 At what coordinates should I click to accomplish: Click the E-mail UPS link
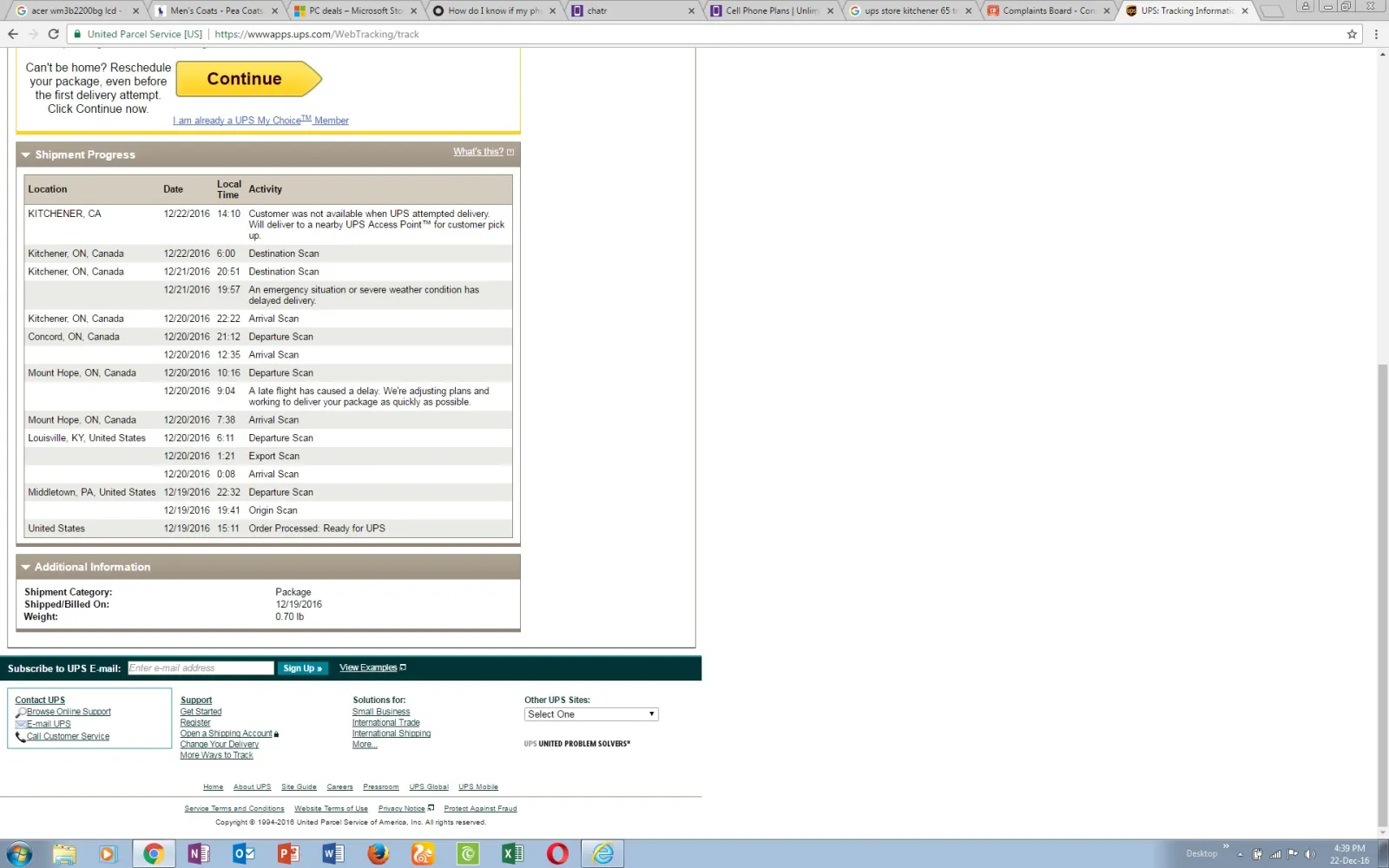click(49, 724)
